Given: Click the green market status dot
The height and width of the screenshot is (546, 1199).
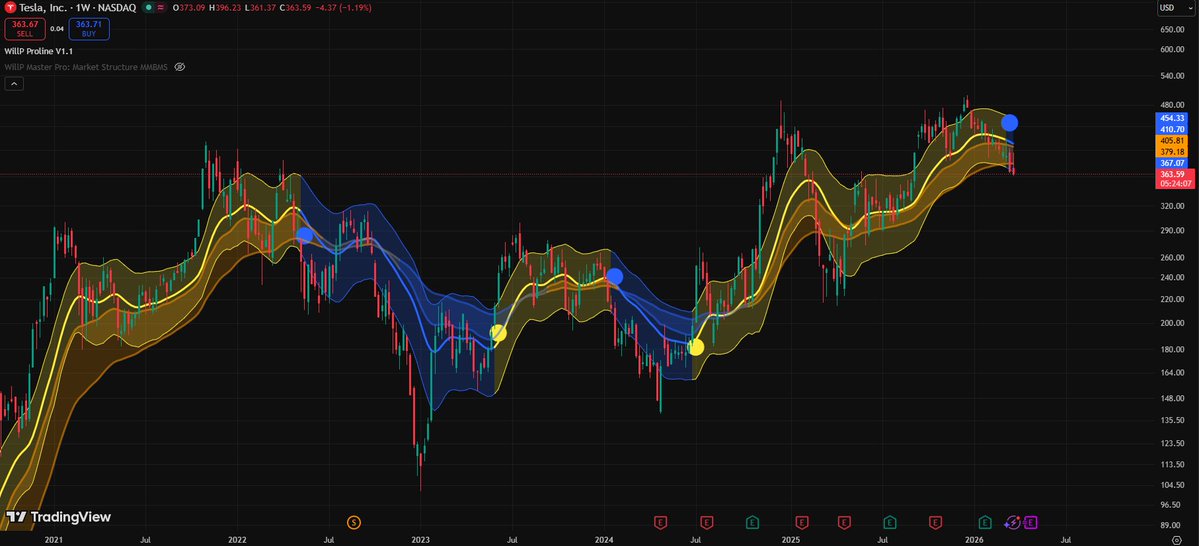Looking at the screenshot, I should [147, 8].
